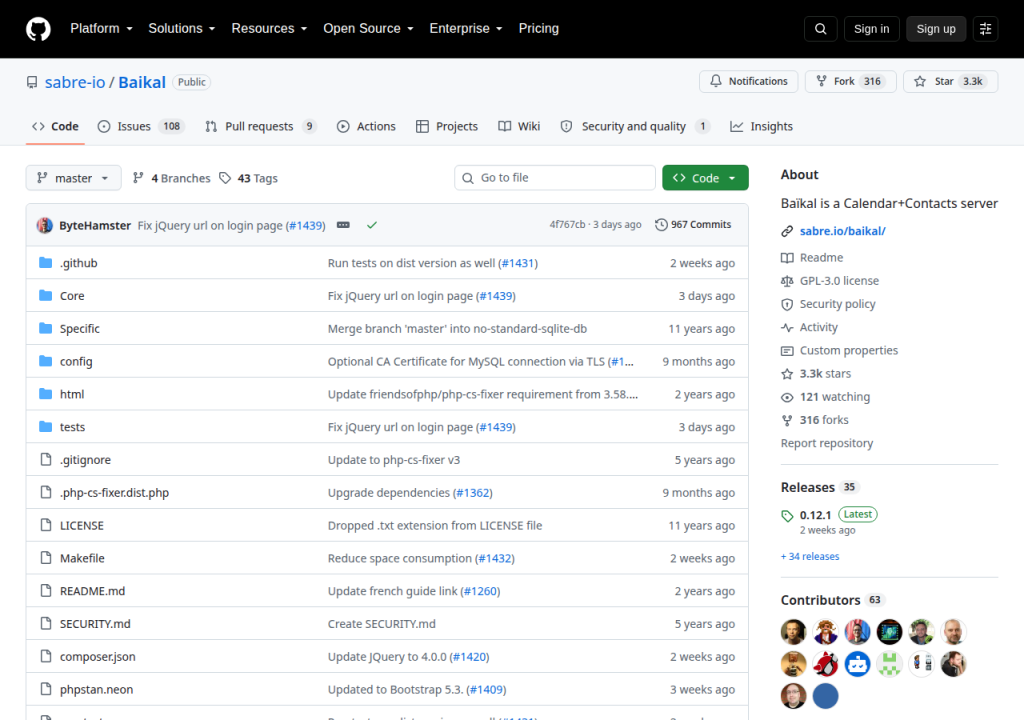Expand the Resources menu
The width and height of the screenshot is (1024, 720).
click(x=269, y=29)
